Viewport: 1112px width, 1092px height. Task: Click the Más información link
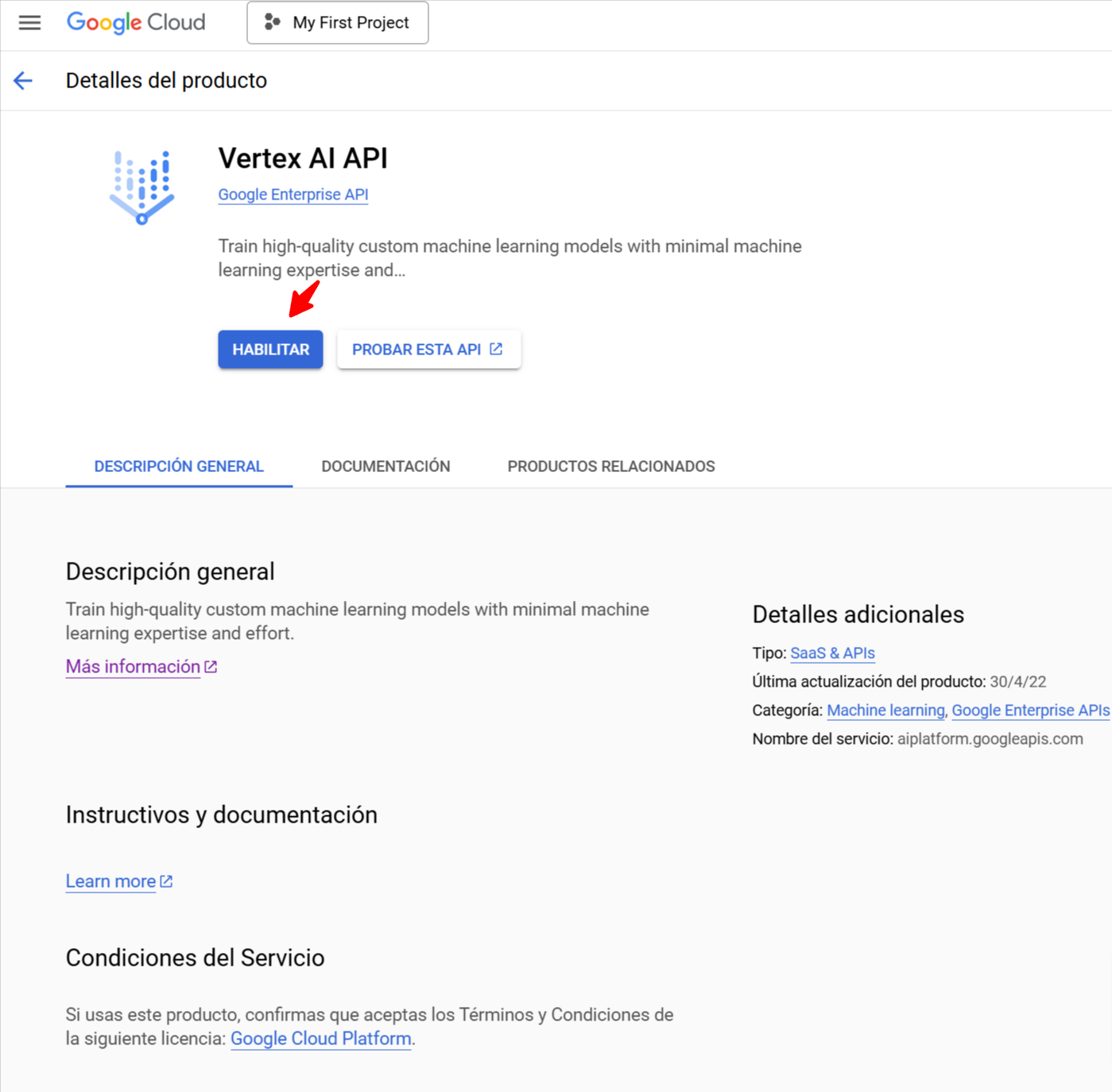click(133, 667)
